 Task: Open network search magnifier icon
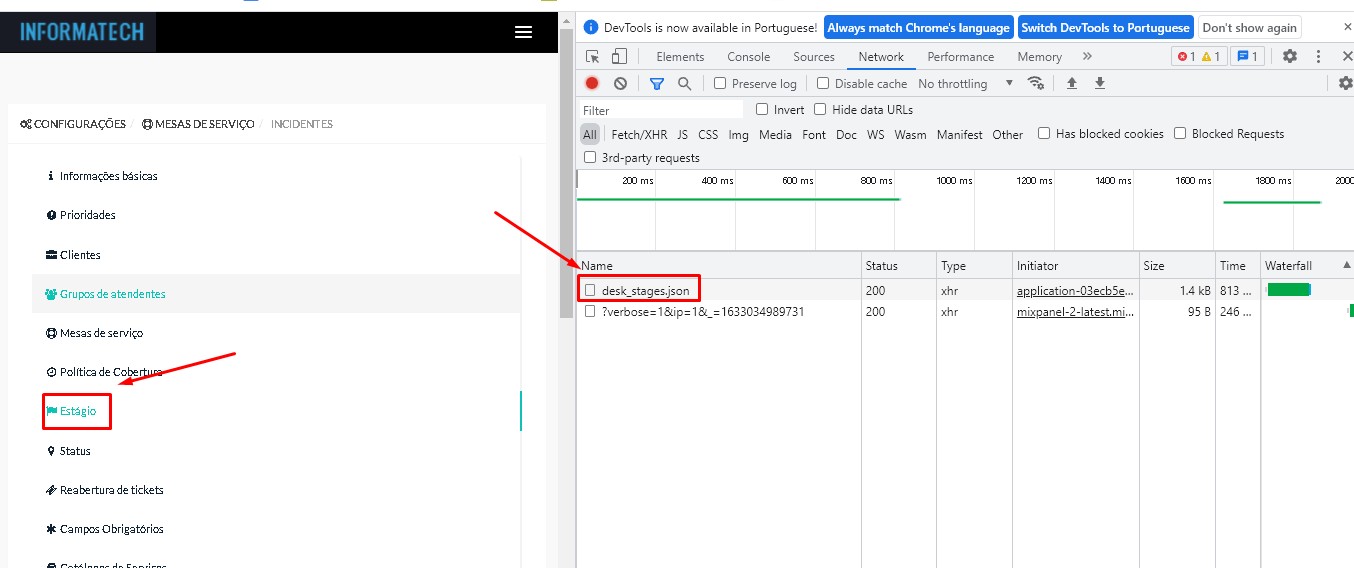(x=685, y=84)
